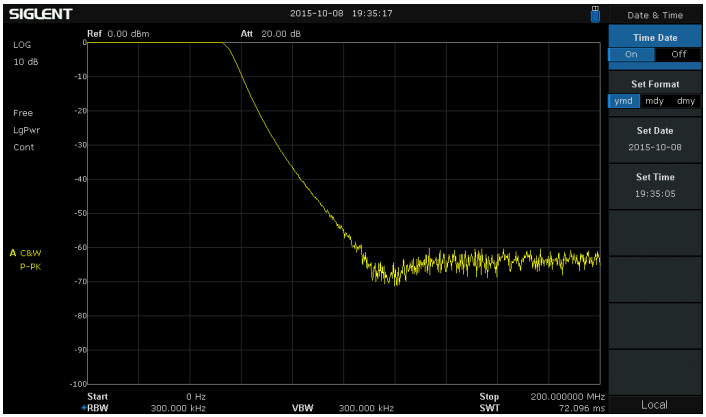The height and width of the screenshot is (417, 706).
Task: Turn Time Date display Off
Action: click(679, 54)
